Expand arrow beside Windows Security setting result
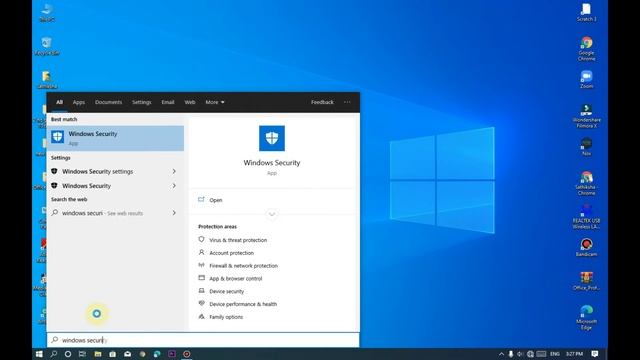The height and width of the screenshot is (360, 640). pyautogui.click(x=174, y=186)
